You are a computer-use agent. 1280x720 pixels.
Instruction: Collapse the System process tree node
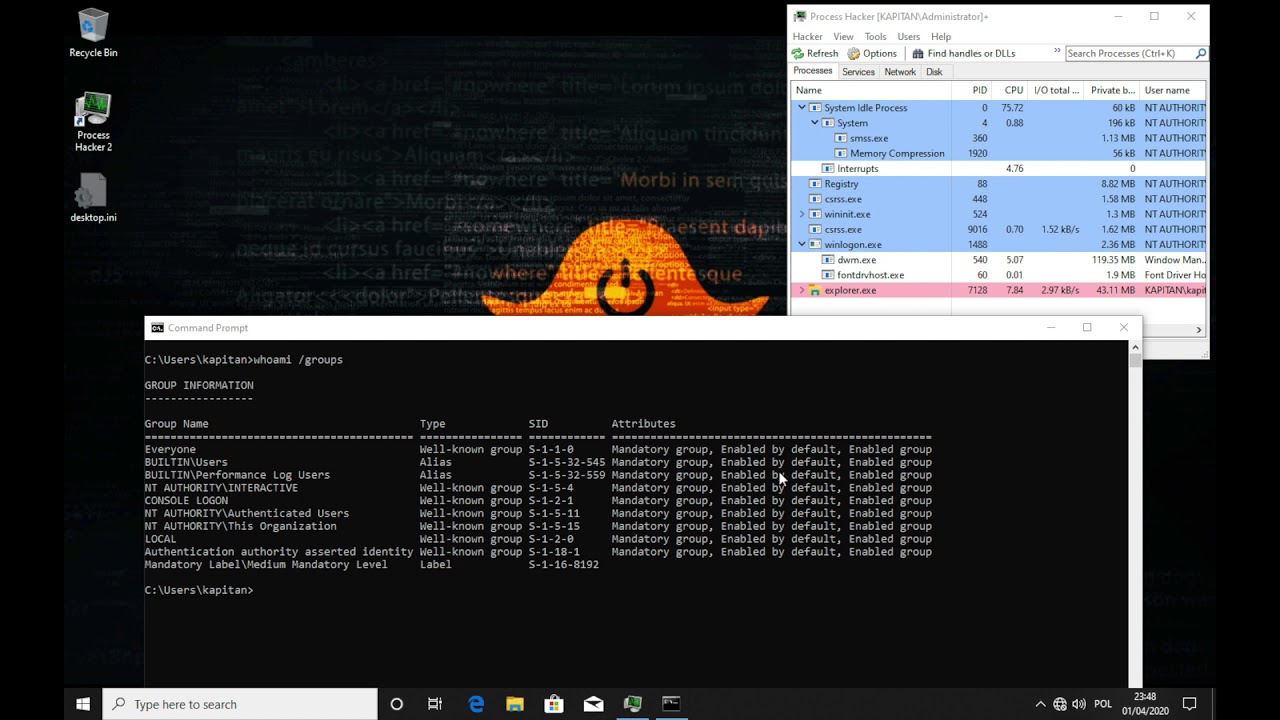click(x=815, y=123)
